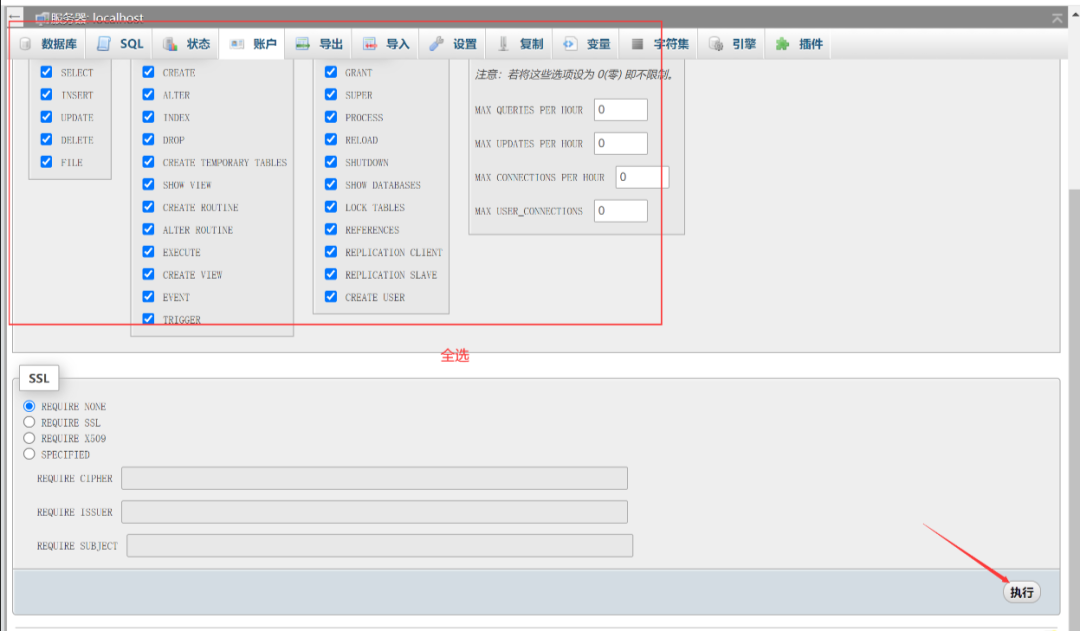Screen dimensions: 1080x631
Task: Click the SQL sheet icon
Action: (103, 44)
